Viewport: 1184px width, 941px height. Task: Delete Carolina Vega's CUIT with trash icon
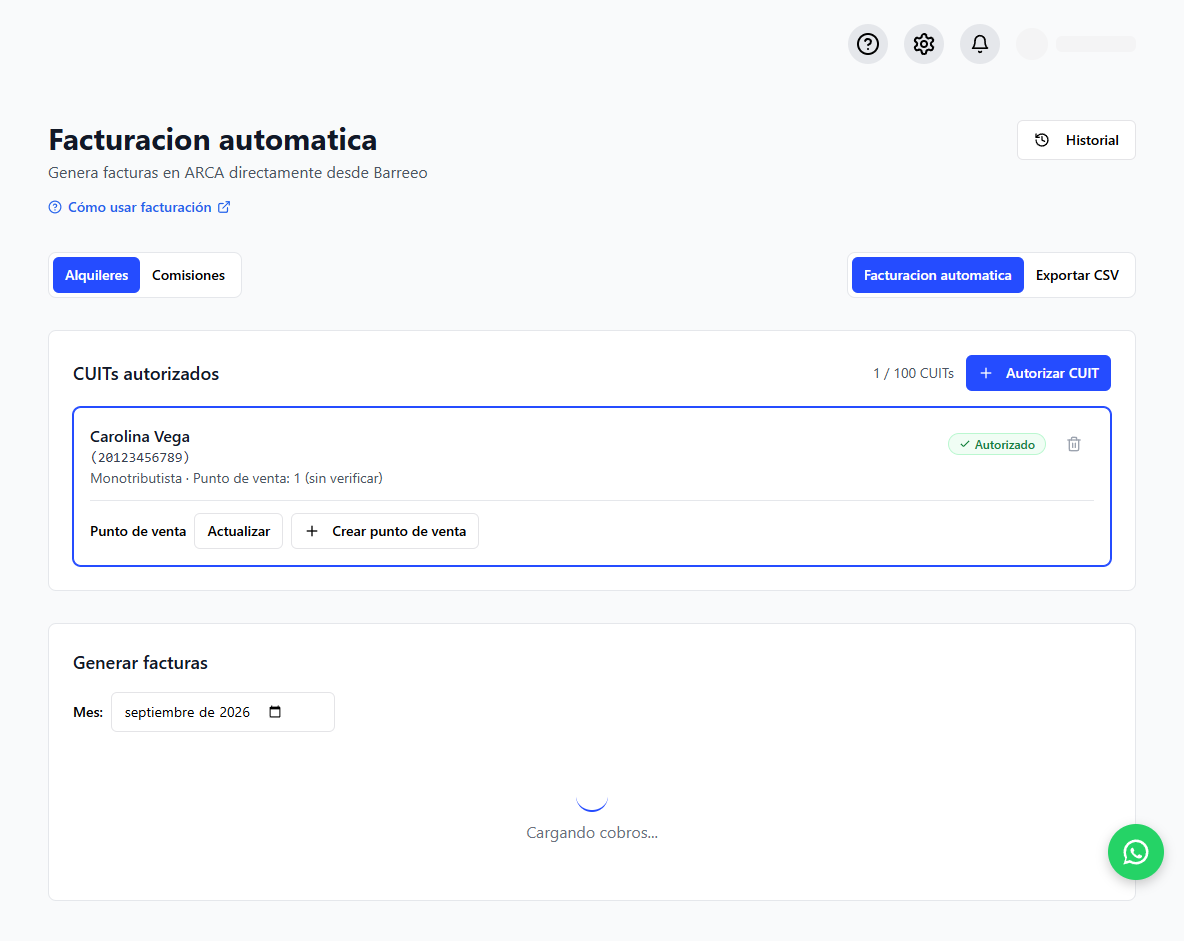click(x=1074, y=444)
